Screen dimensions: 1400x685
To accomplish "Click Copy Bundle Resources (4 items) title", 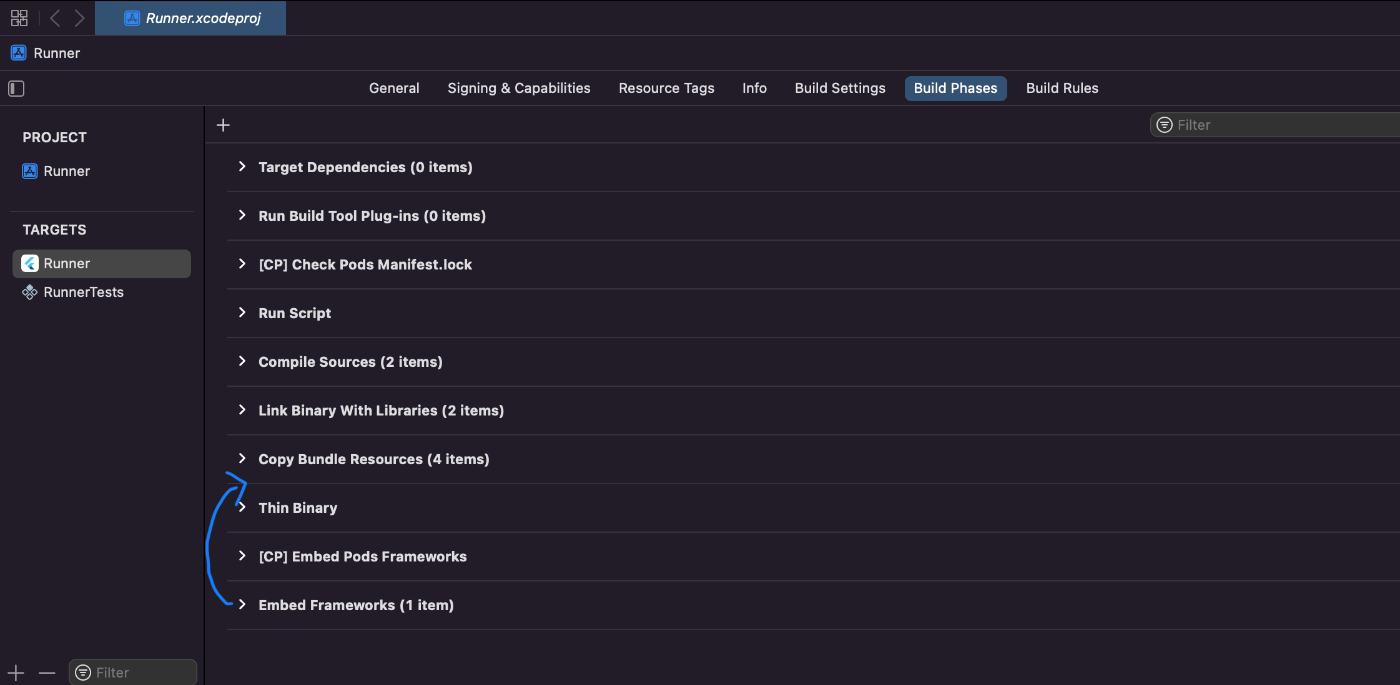I will 374,459.
